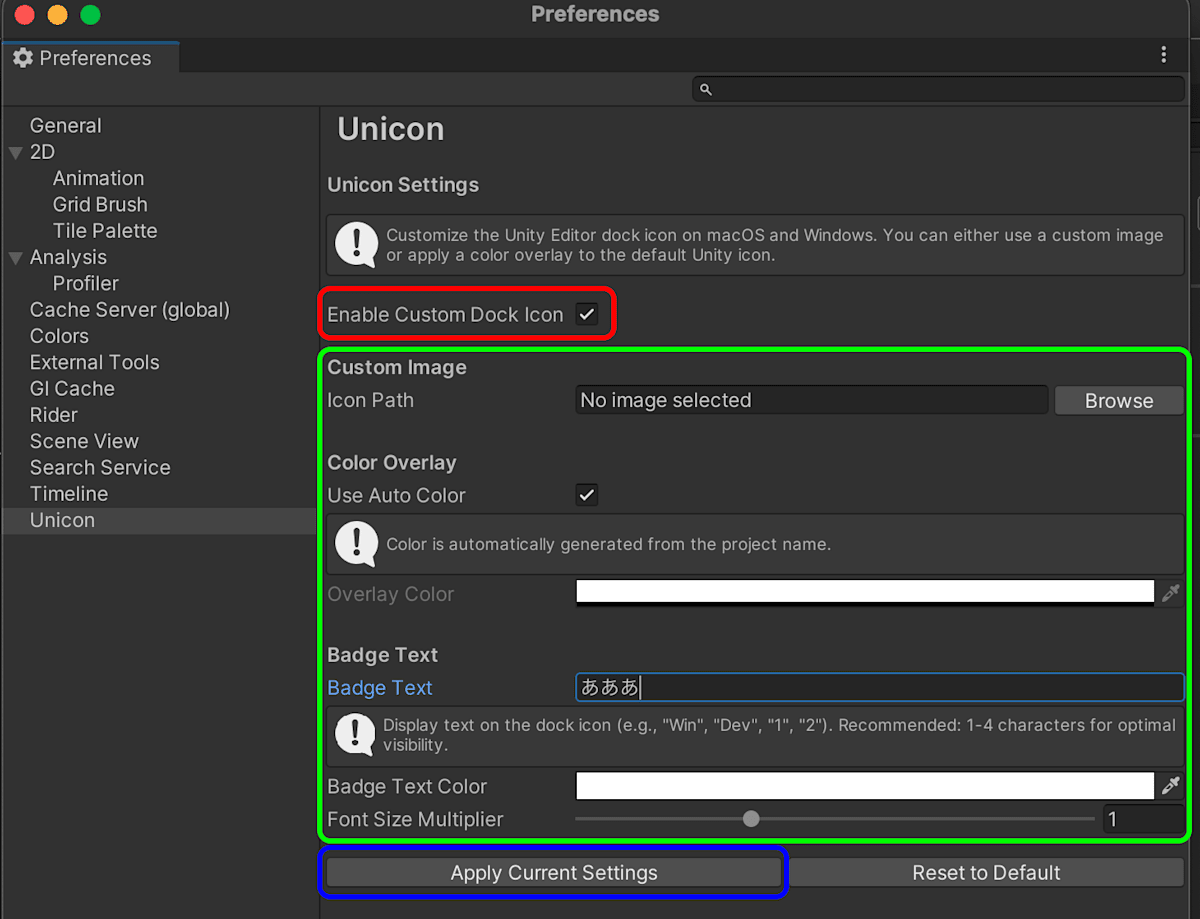
Task: Click the Unicon page title
Action: 391,129
